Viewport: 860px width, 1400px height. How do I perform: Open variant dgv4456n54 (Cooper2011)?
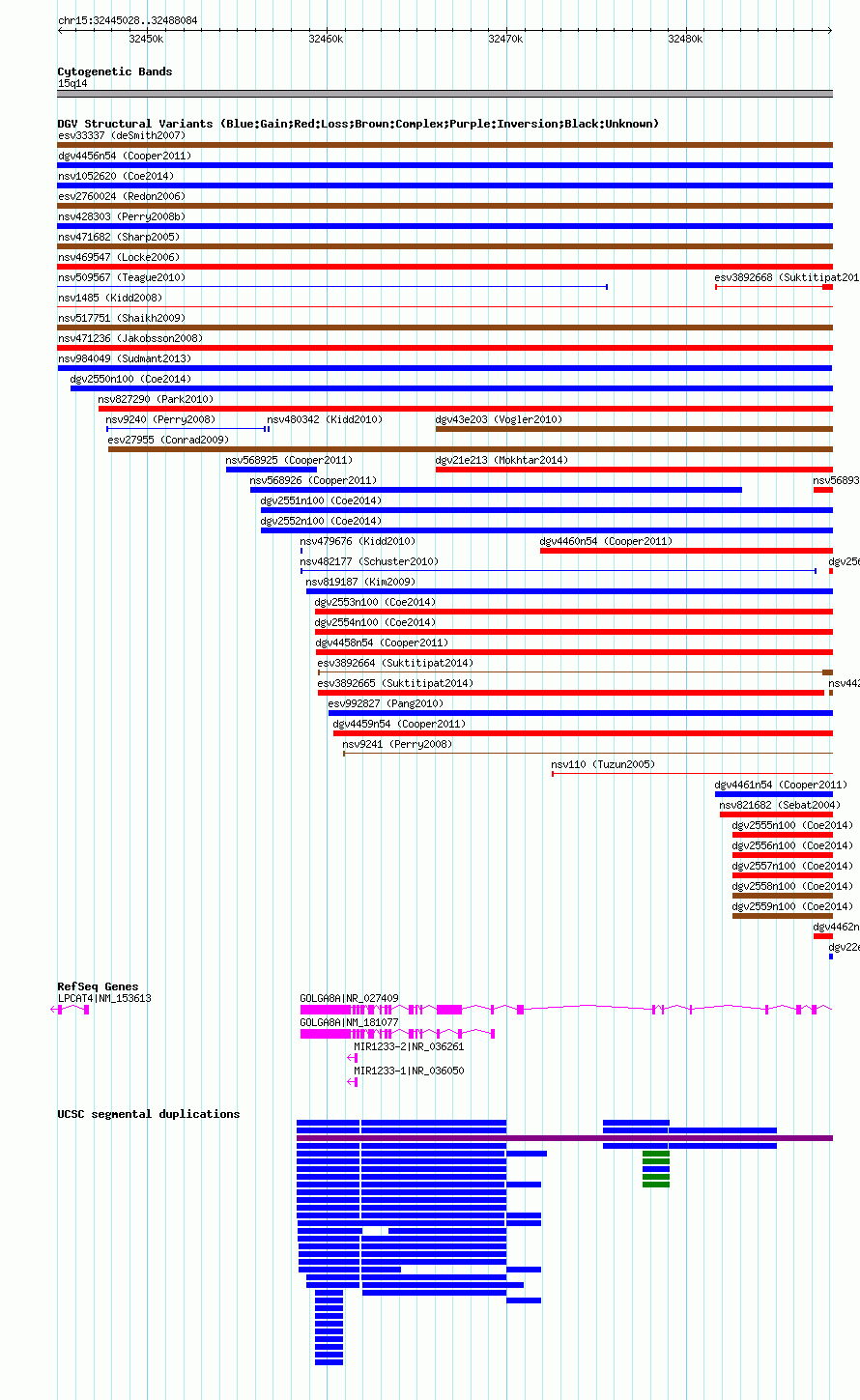pos(125,156)
